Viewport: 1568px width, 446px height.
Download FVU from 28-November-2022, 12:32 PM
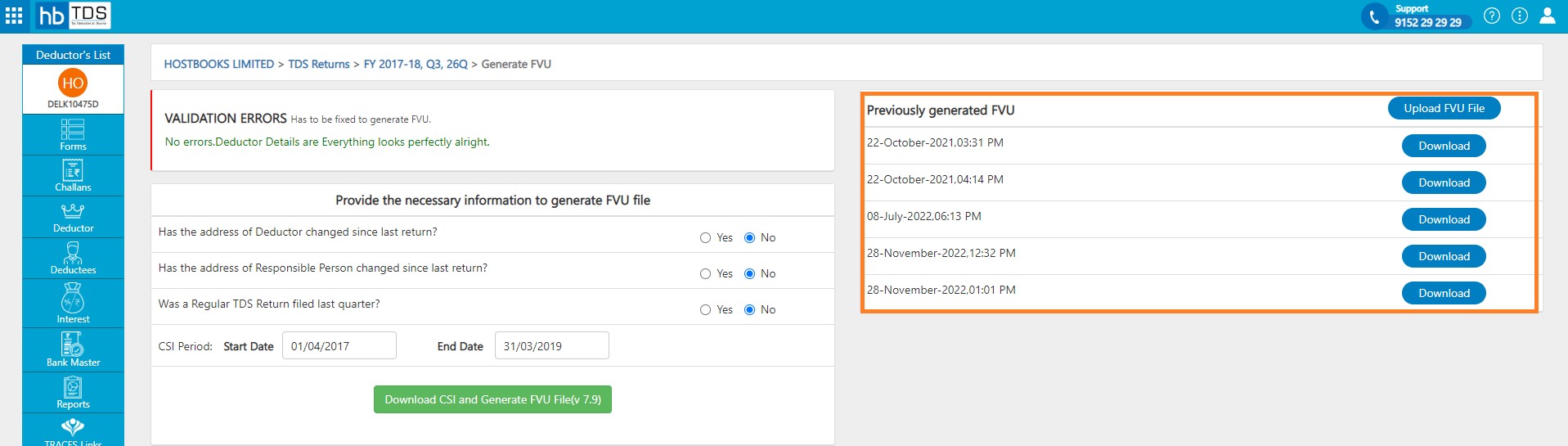pyautogui.click(x=1444, y=256)
